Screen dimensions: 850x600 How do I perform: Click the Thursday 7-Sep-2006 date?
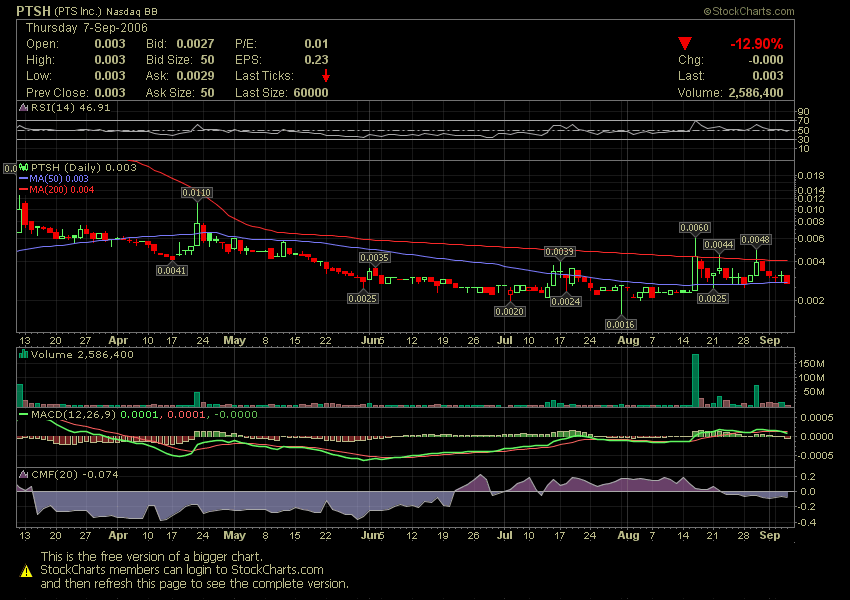click(87, 28)
